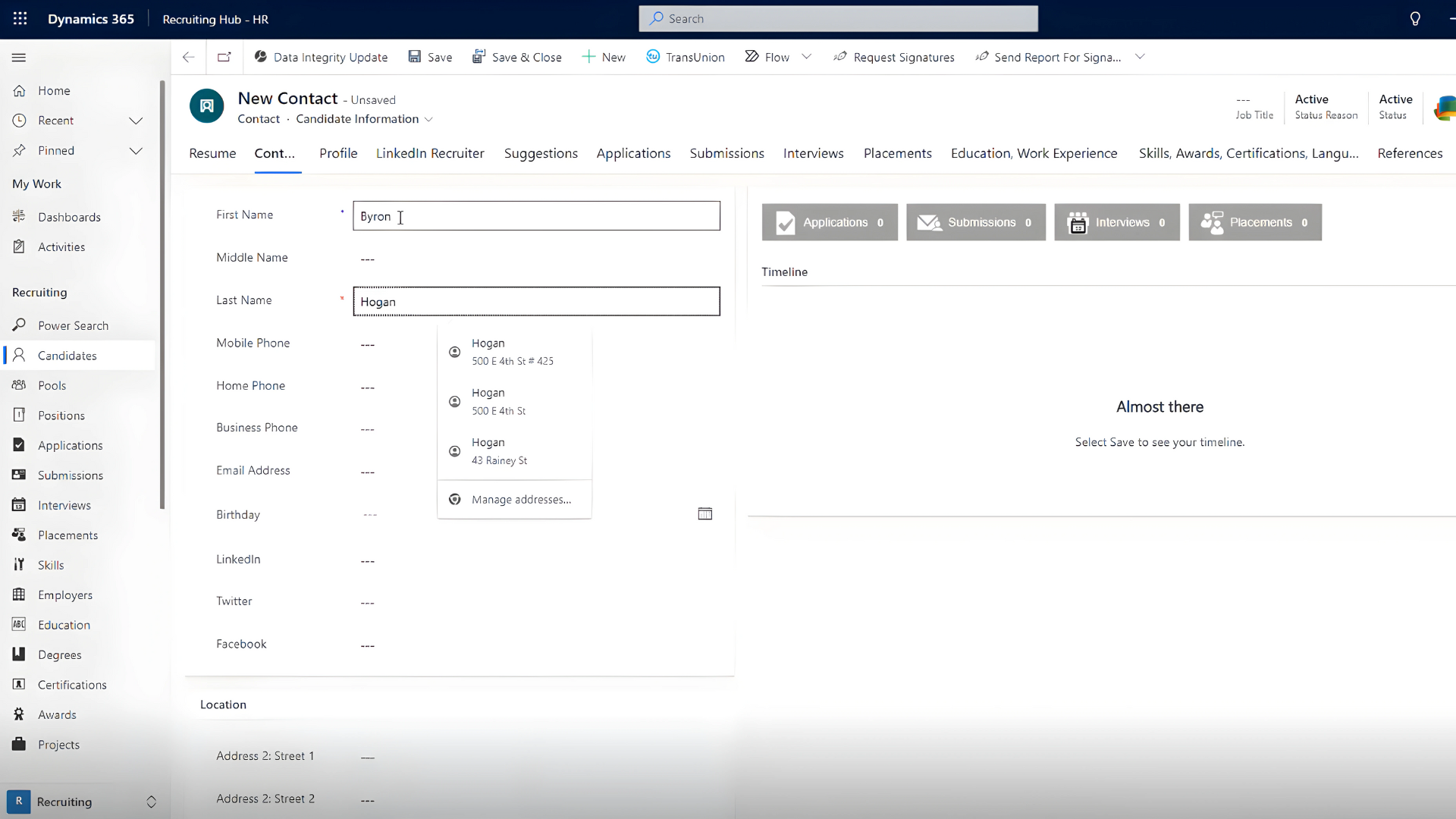Expand the Flow dropdown chevron
This screenshot has height=819, width=1456.
tap(806, 57)
